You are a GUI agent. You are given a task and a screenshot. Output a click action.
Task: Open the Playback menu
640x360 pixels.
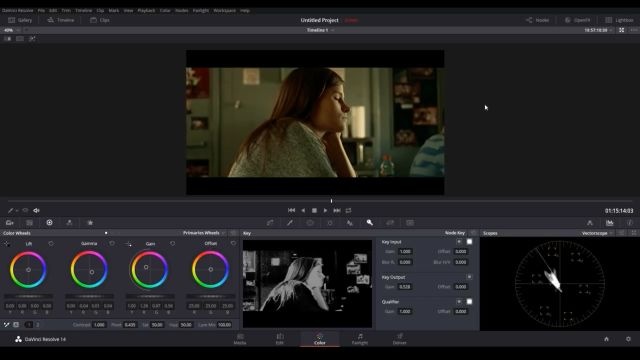click(x=146, y=10)
